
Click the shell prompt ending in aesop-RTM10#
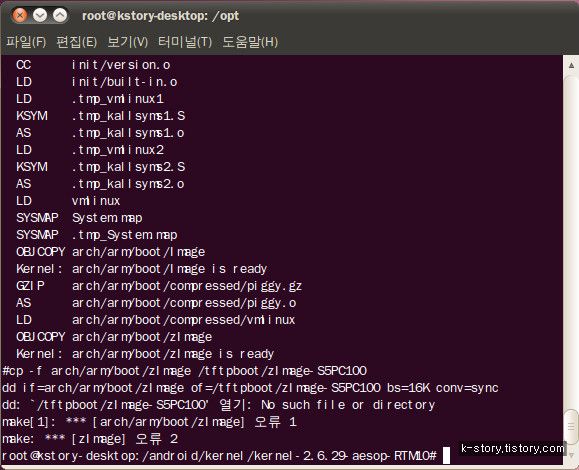[219, 456]
